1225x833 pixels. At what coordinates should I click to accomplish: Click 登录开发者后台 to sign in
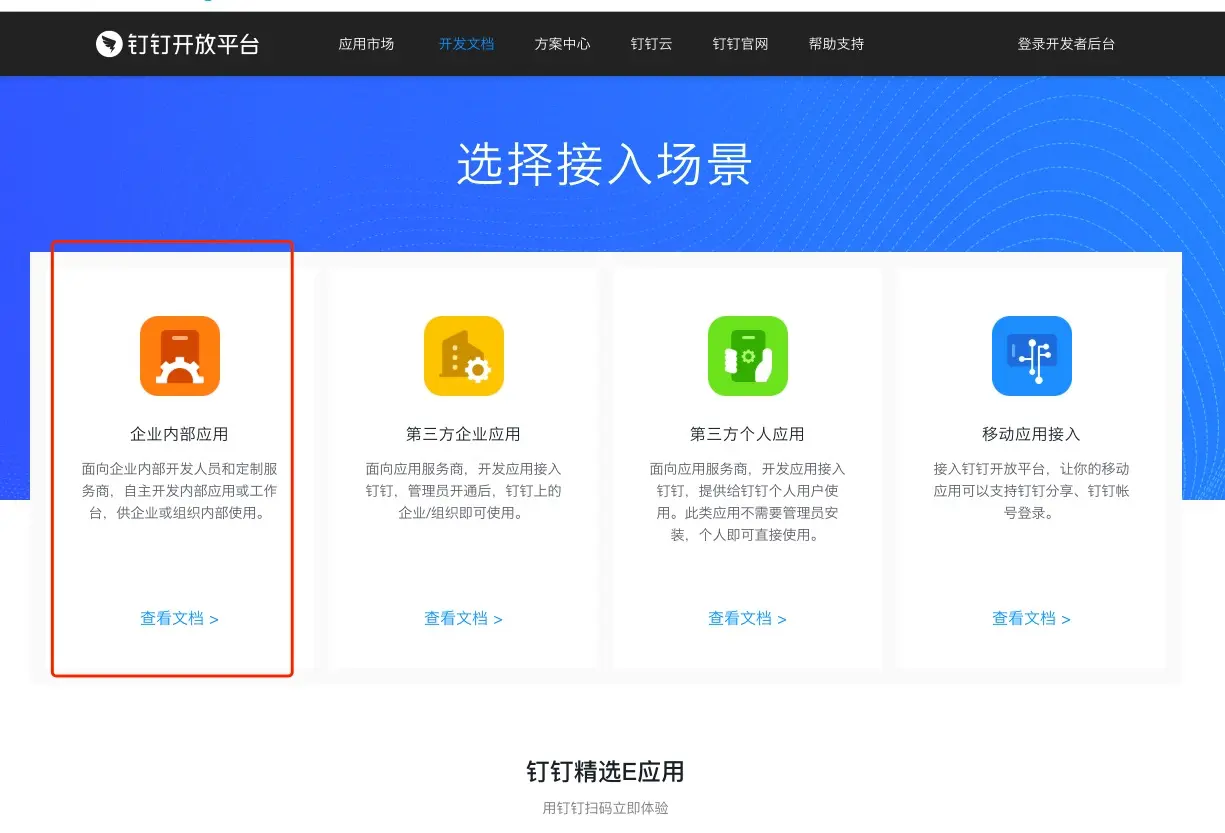tap(1066, 44)
